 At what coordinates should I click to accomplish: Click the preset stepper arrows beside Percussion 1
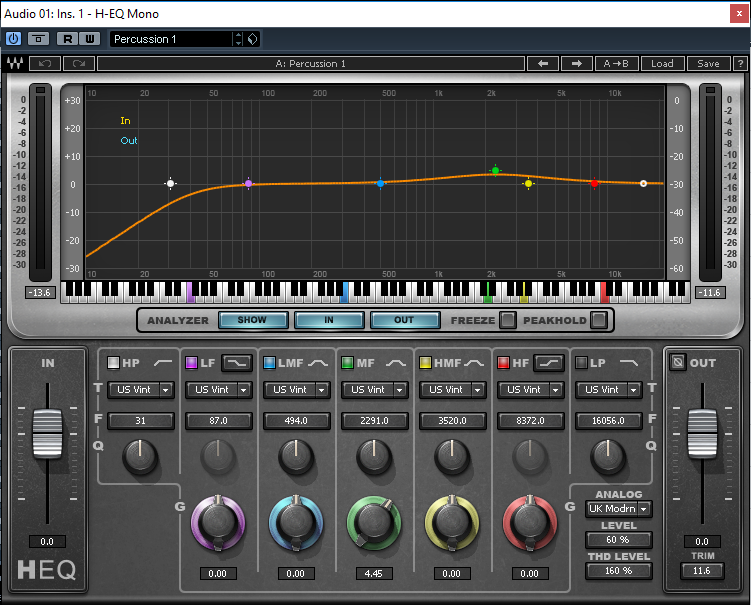pyautogui.click(x=238, y=39)
